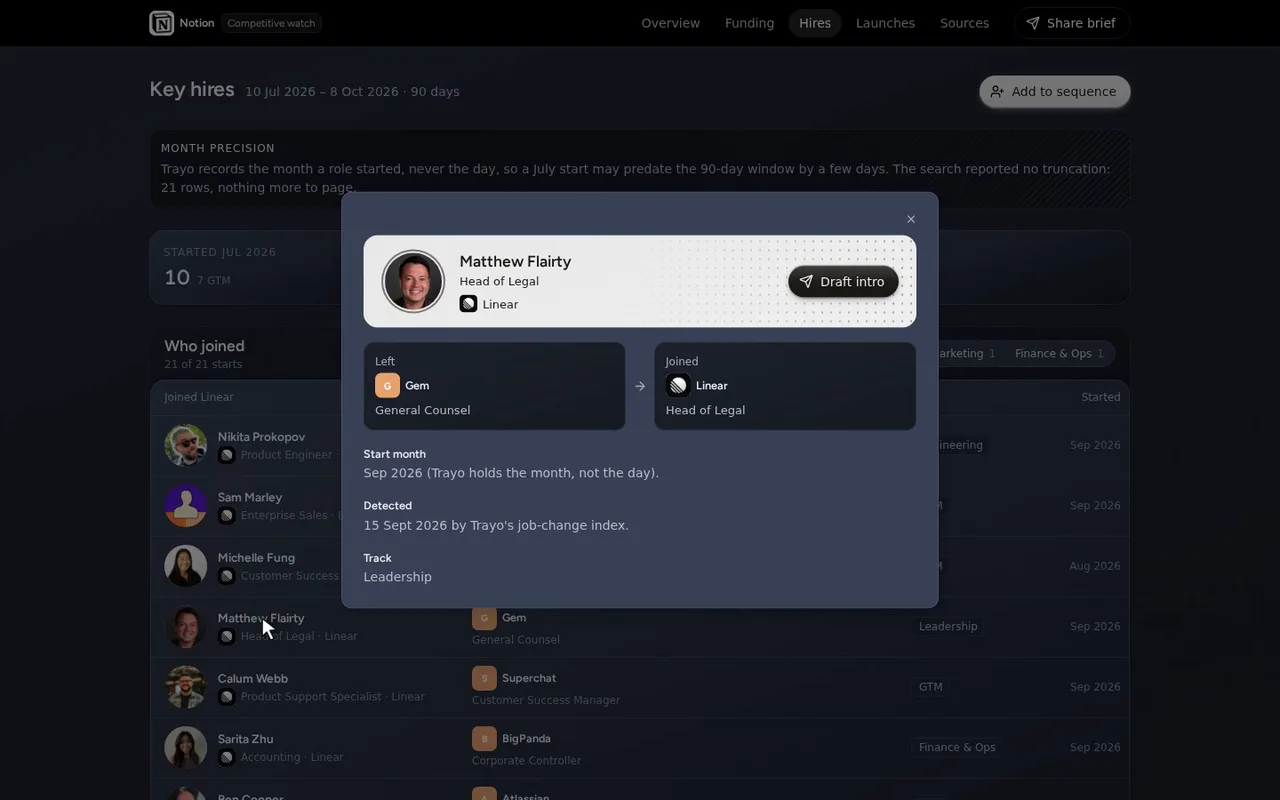This screenshot has width=1280, height=800.
Task: Click the Superchat company logo
Action: click(x=484, y=678)
